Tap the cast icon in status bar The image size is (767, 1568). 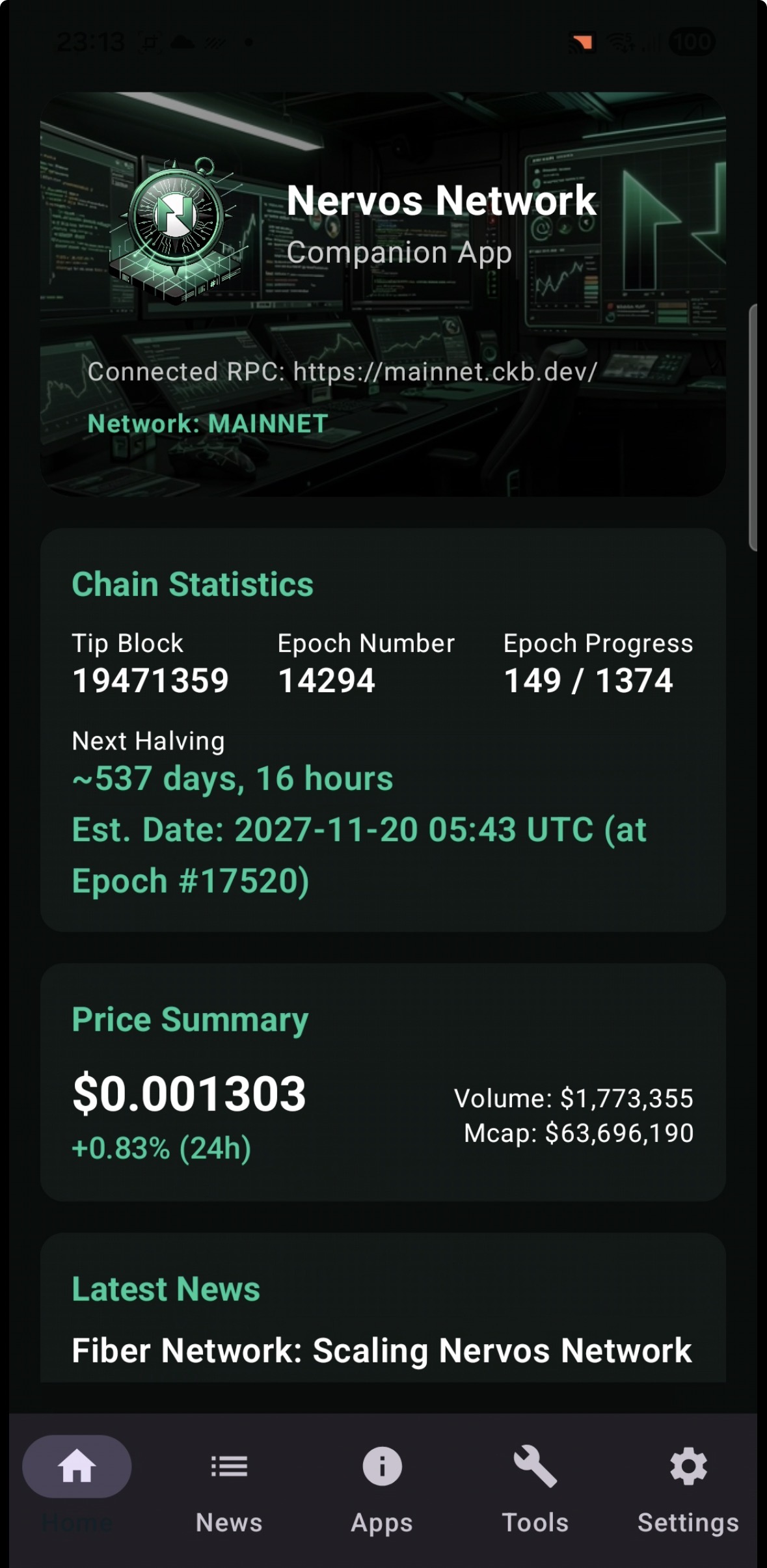582,43
